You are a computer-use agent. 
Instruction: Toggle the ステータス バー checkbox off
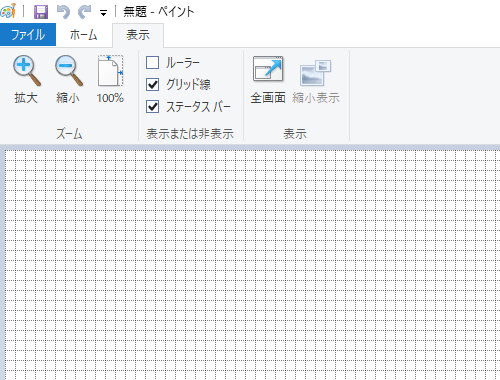click(x=153, y=107)
